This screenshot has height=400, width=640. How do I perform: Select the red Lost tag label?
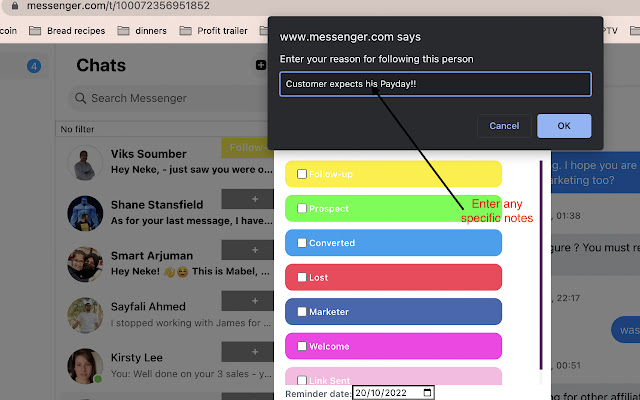pyautogui.click(x=393, y=277)
